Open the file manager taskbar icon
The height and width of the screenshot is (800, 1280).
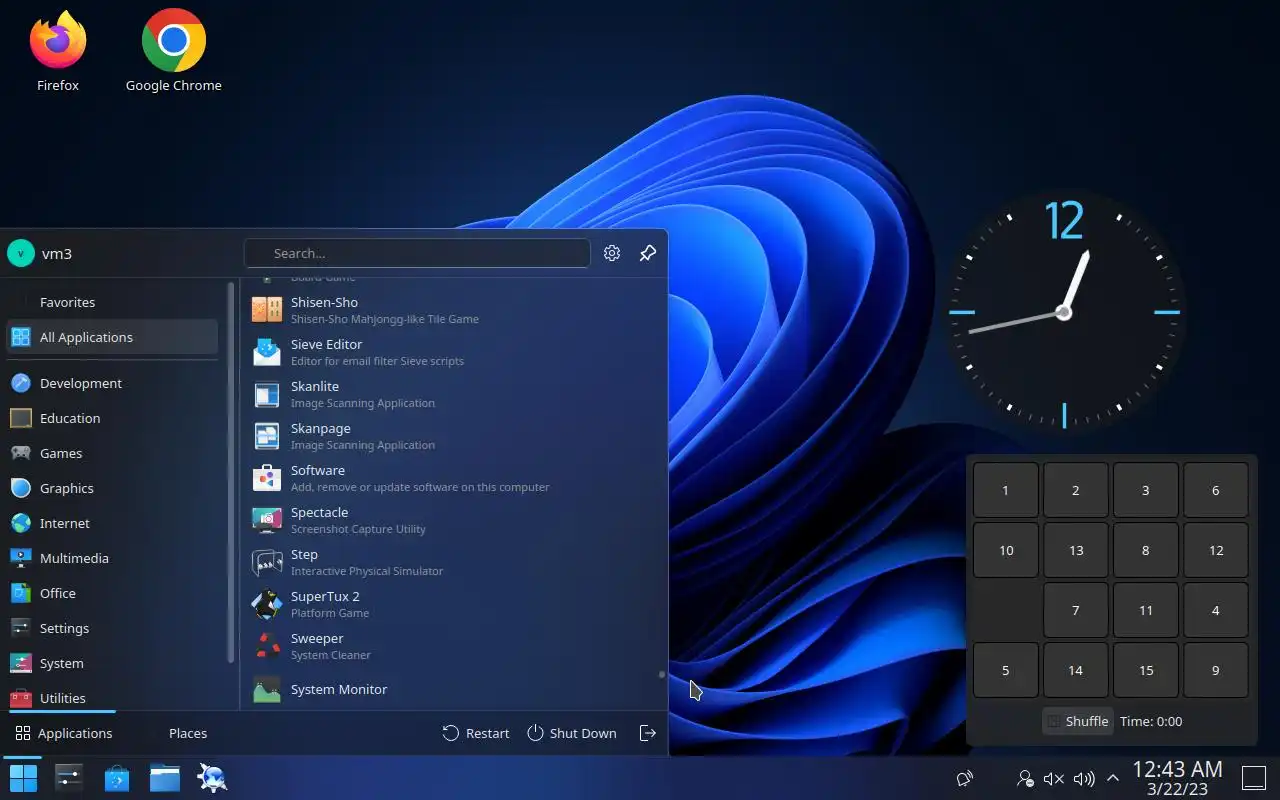tap(165, 777)
